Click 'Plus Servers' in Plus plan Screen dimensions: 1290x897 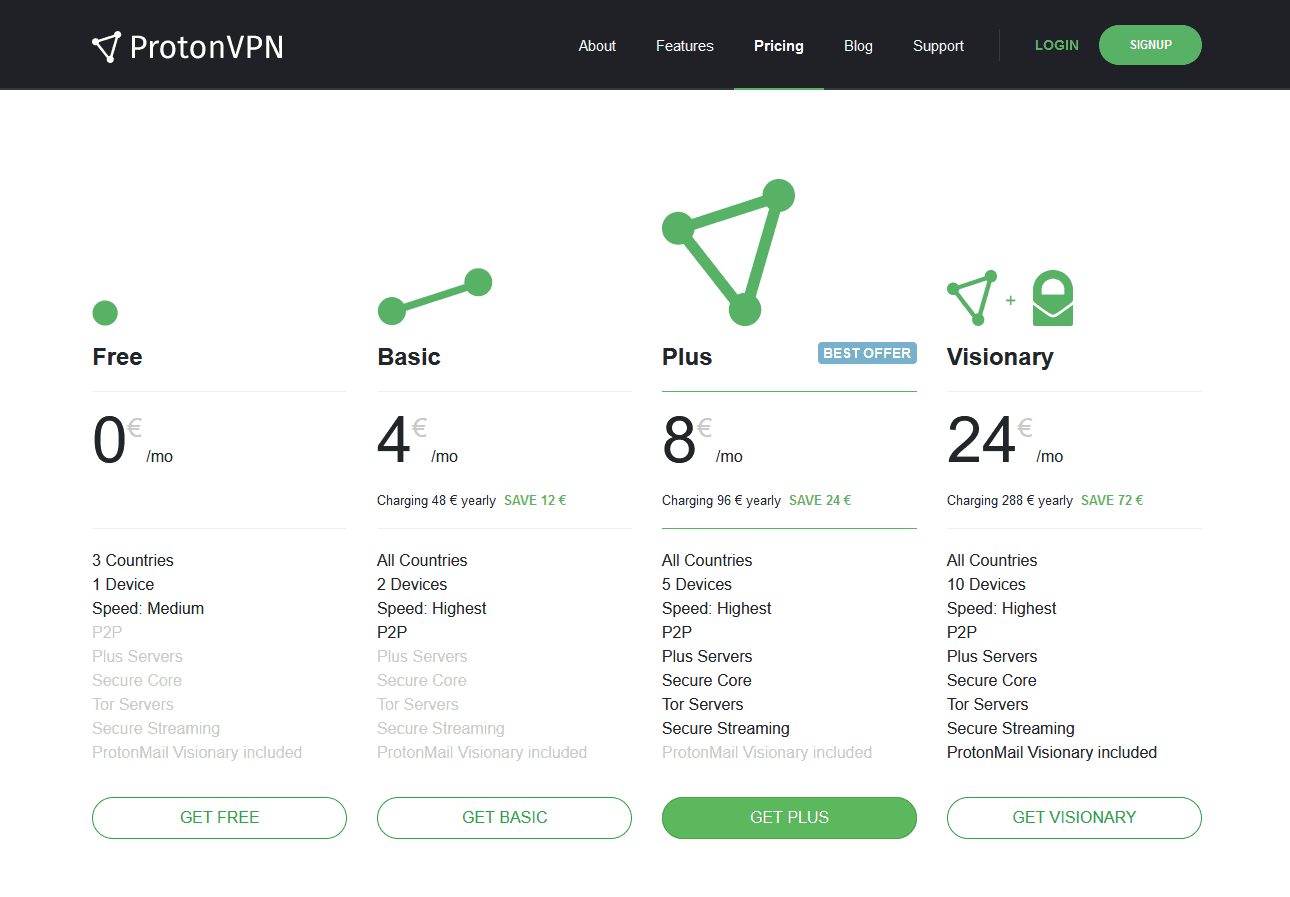707,656
